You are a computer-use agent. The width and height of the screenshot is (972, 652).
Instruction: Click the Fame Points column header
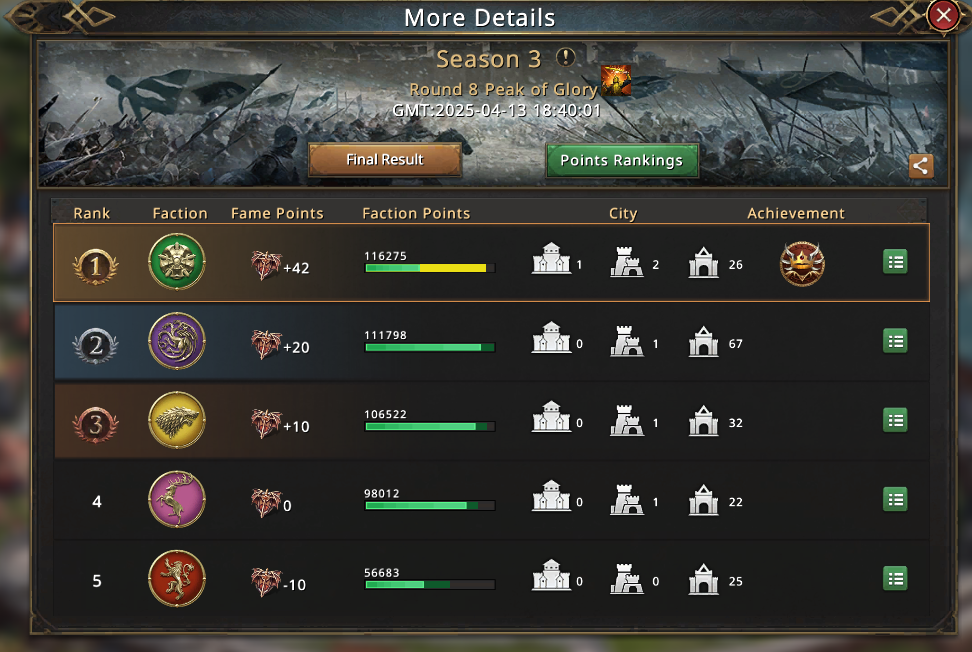coord(277,213)
